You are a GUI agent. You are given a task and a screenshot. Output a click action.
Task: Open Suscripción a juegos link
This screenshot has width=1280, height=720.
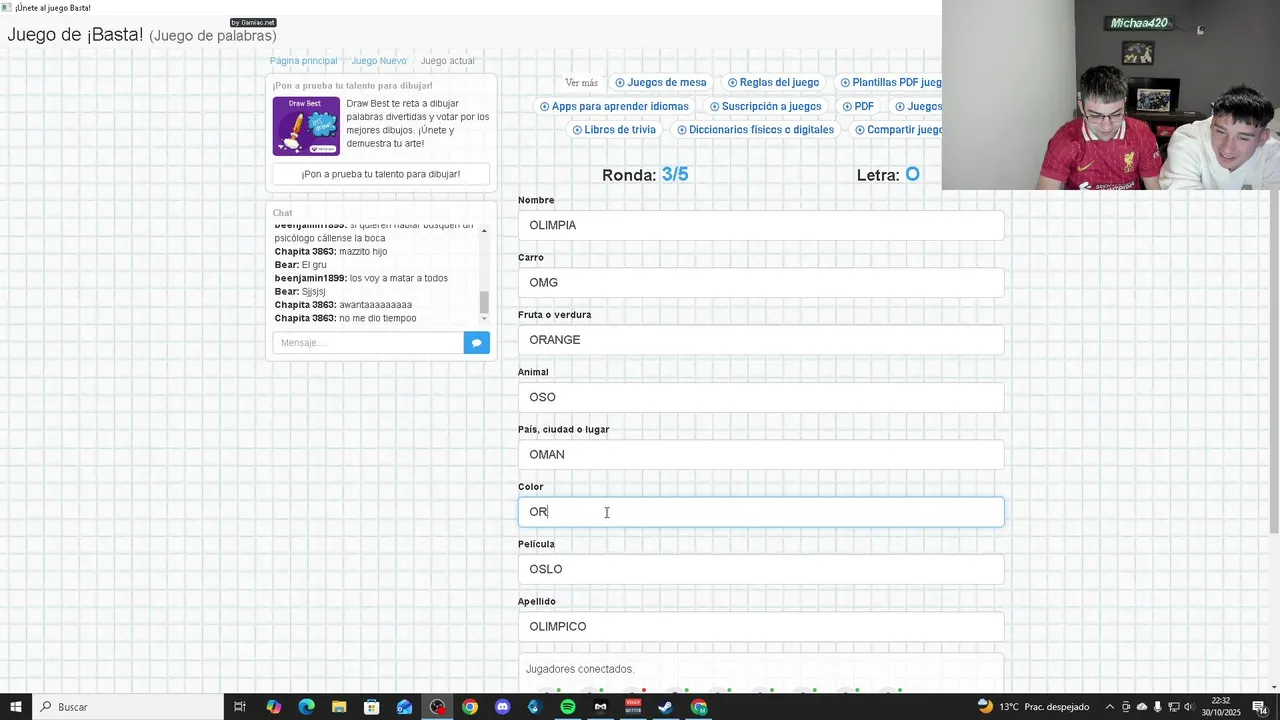[765, 107]
